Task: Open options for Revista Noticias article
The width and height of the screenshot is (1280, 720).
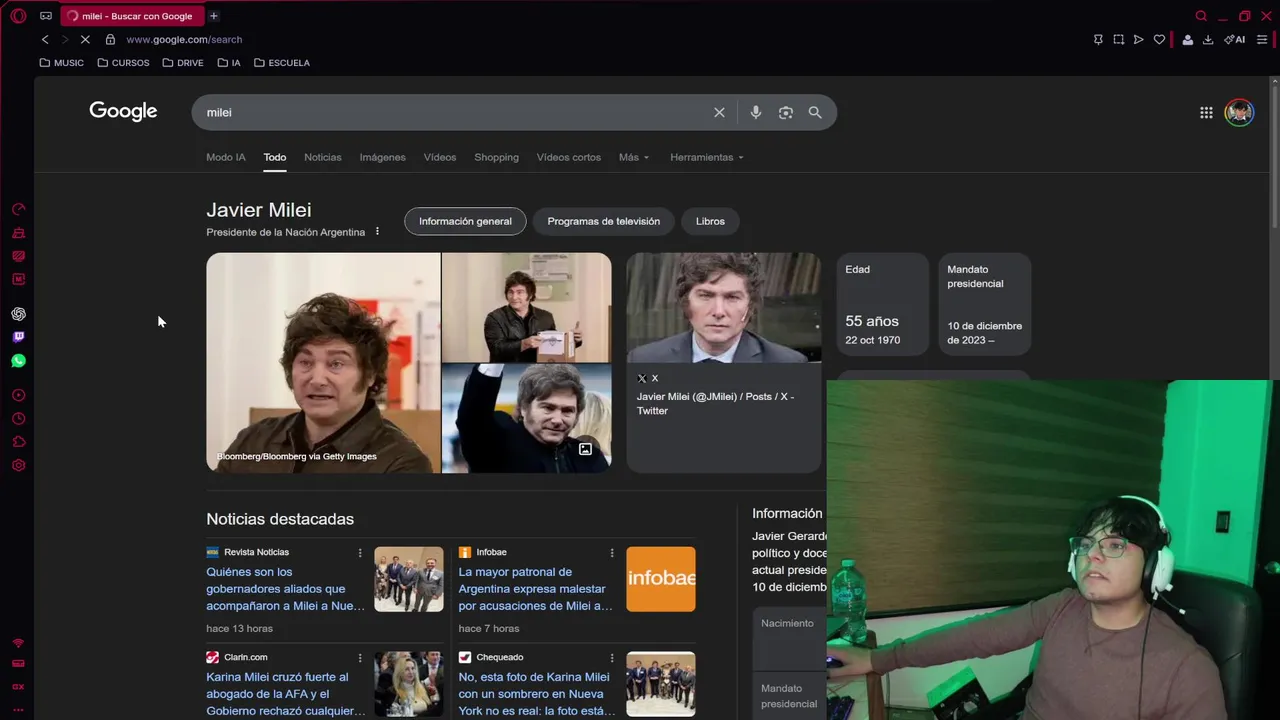Action: pyautogui.click(x=360, y=552)
